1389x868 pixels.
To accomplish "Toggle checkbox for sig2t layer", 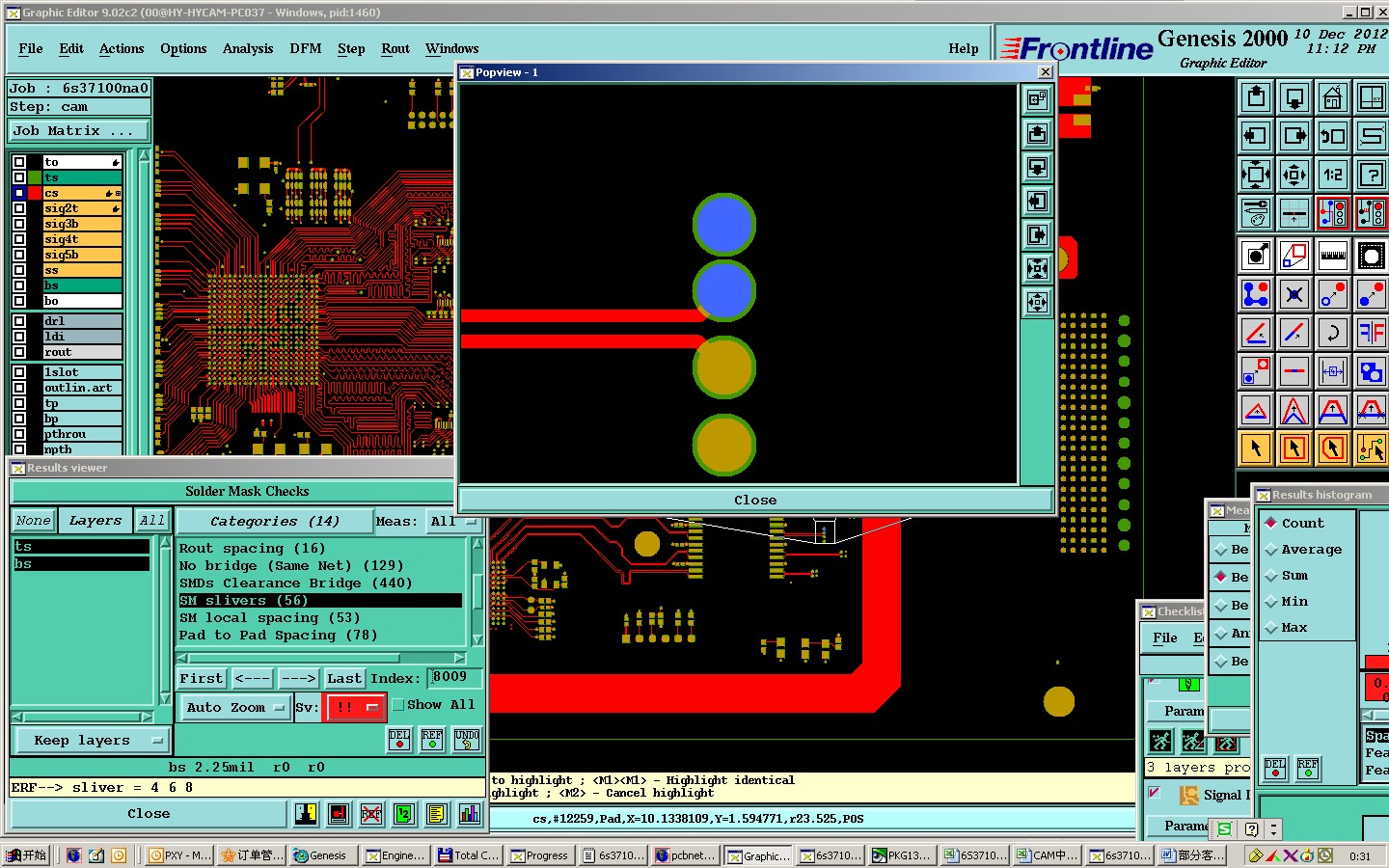I will [x=19, y=208].
